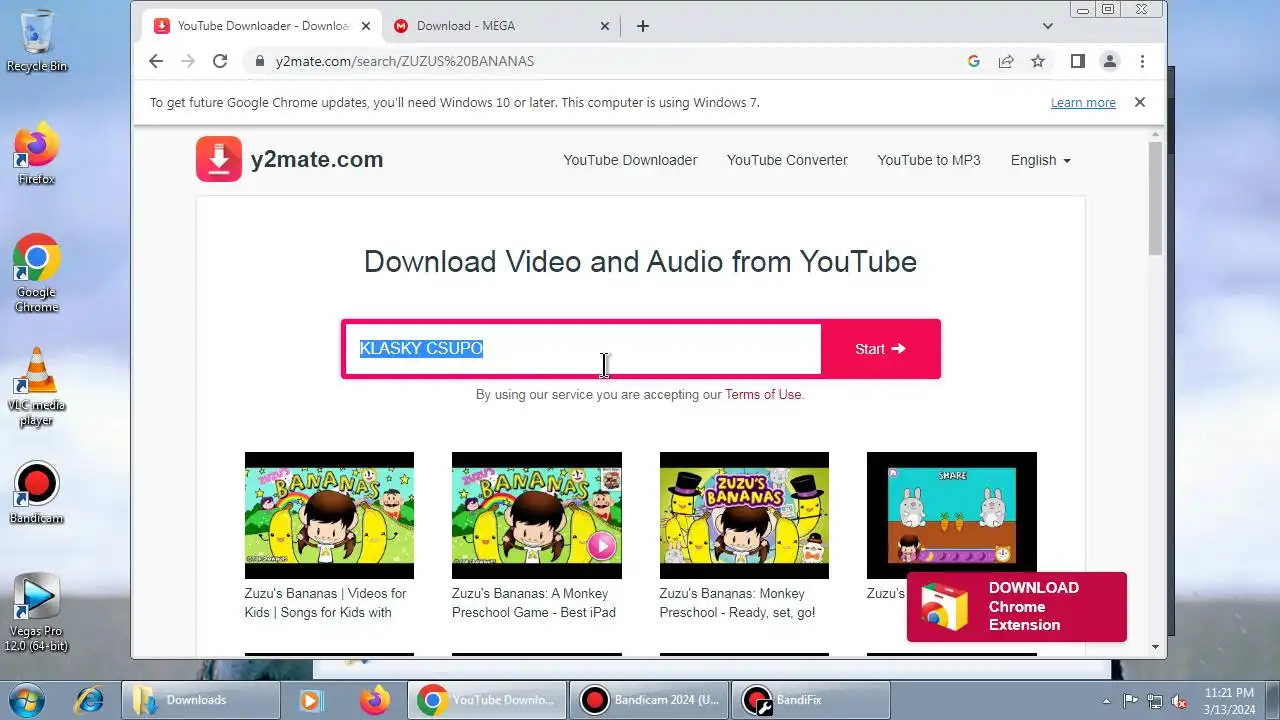Image resolution: width=1280 pixels, height=720 pixels.
Task: Open the Chrome profile avatar icon
Action: (x=1109, y=61)
